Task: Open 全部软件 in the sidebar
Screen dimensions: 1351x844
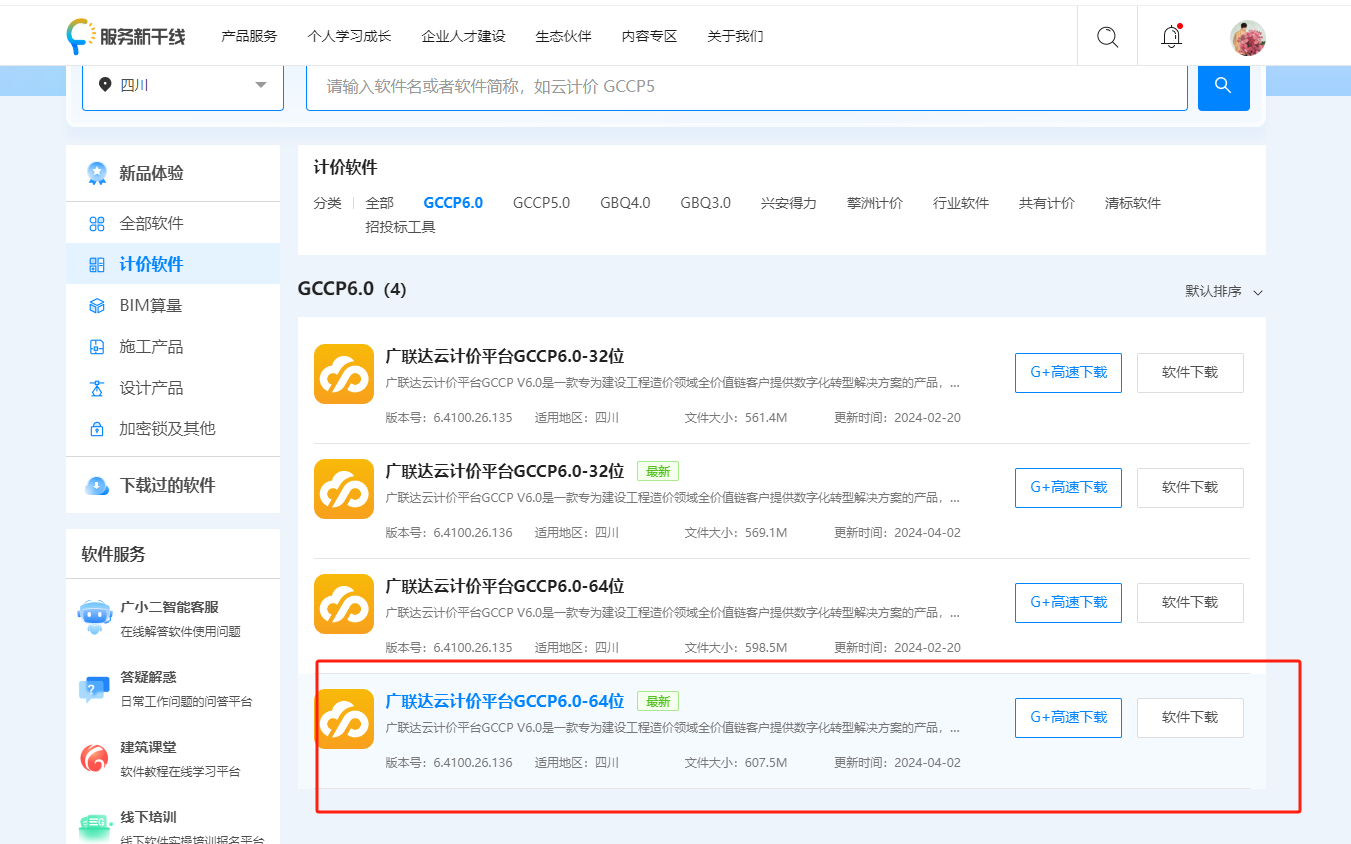Action: click(173, 224)
